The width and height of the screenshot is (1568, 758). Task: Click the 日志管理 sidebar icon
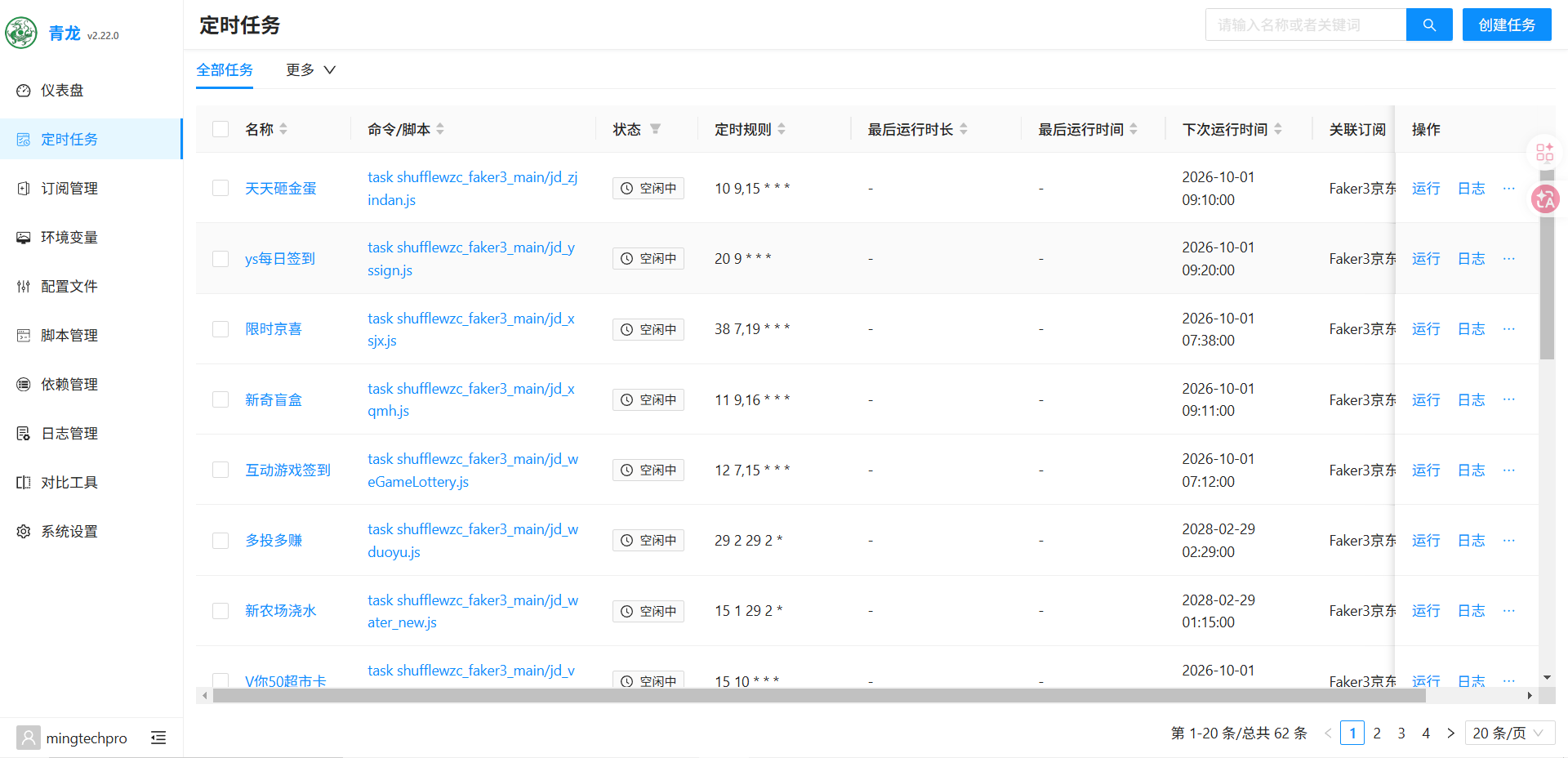[x=24, y=434]
